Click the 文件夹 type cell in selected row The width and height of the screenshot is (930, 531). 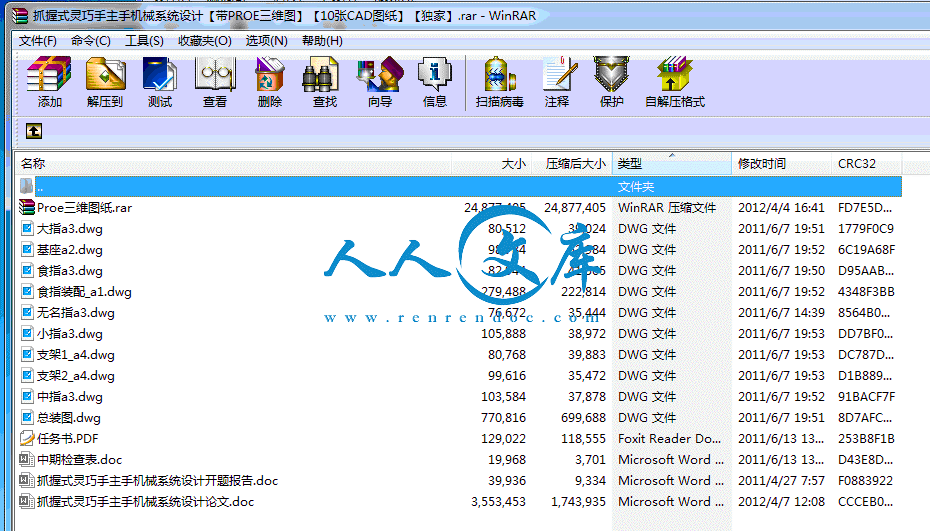tap(636, 186)
